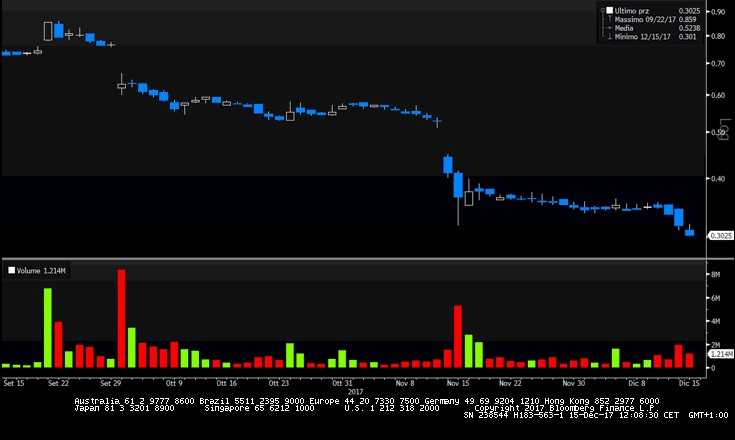This screenshot has height=440, width=735.
Task: Click the 'Minimo 12/15/17' legend text
Action: pos(643,37)
